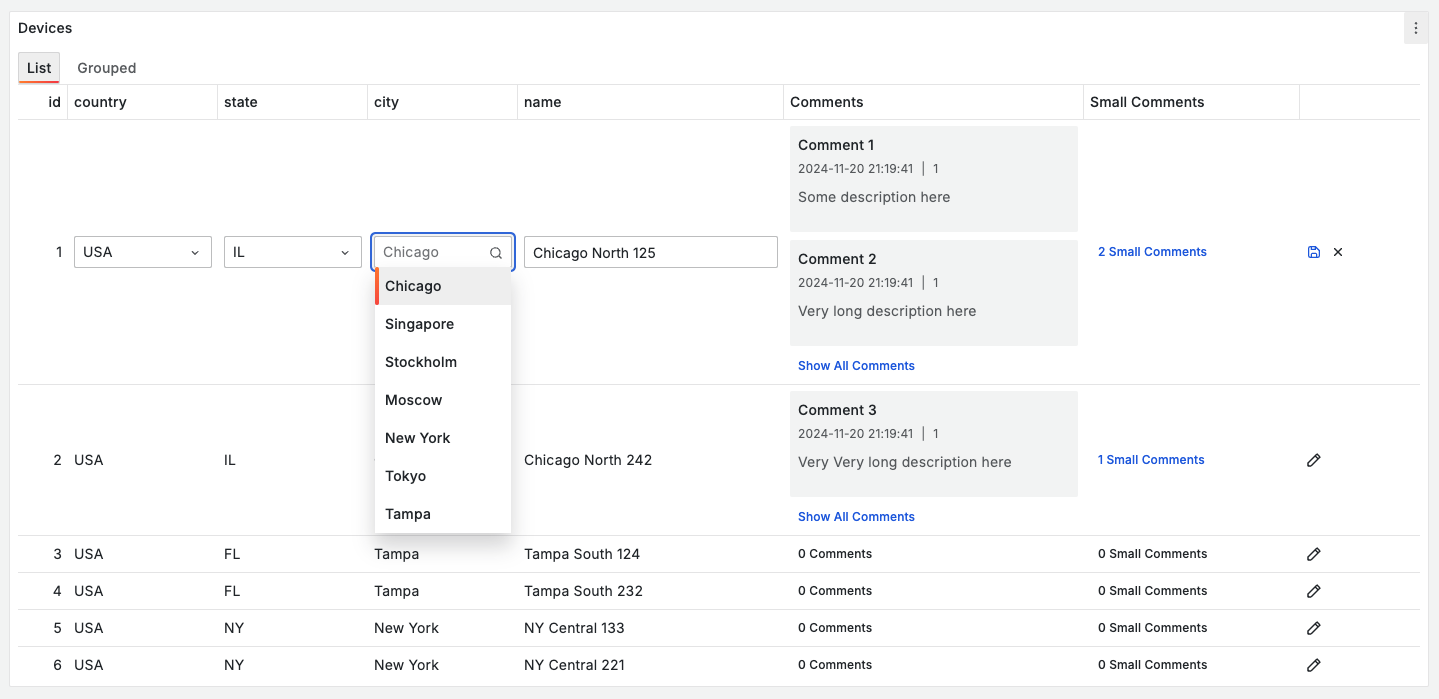
Task: Open the 2 Small Comments link
Action: point(1152,252)
